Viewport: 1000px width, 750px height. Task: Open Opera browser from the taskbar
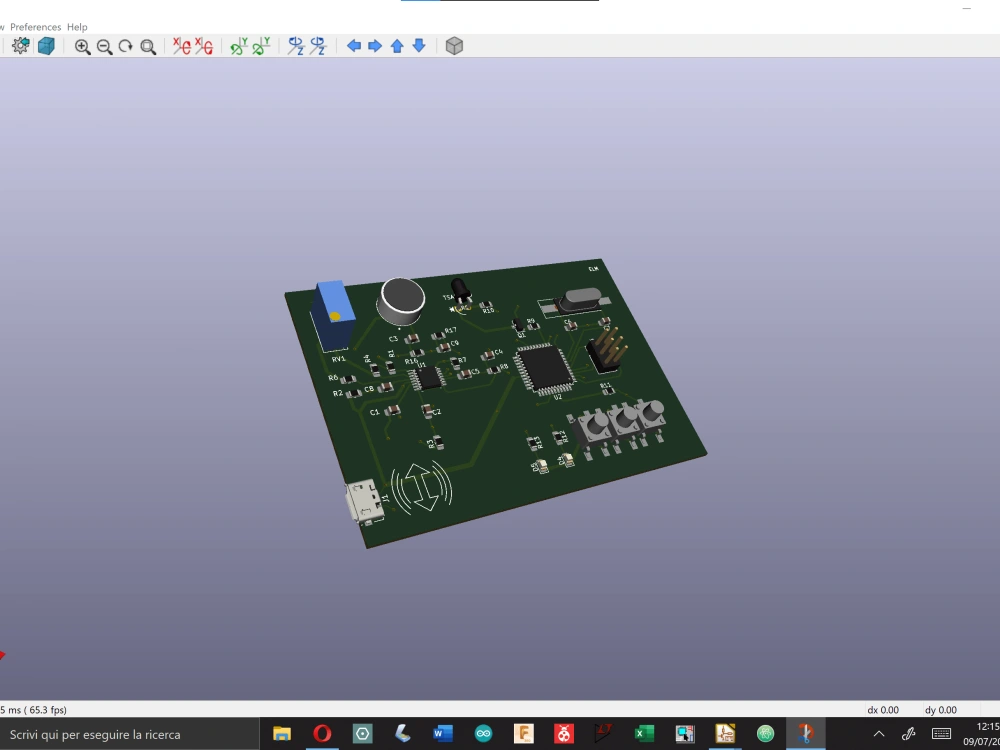pyautogui.click(x=322, y=734)
